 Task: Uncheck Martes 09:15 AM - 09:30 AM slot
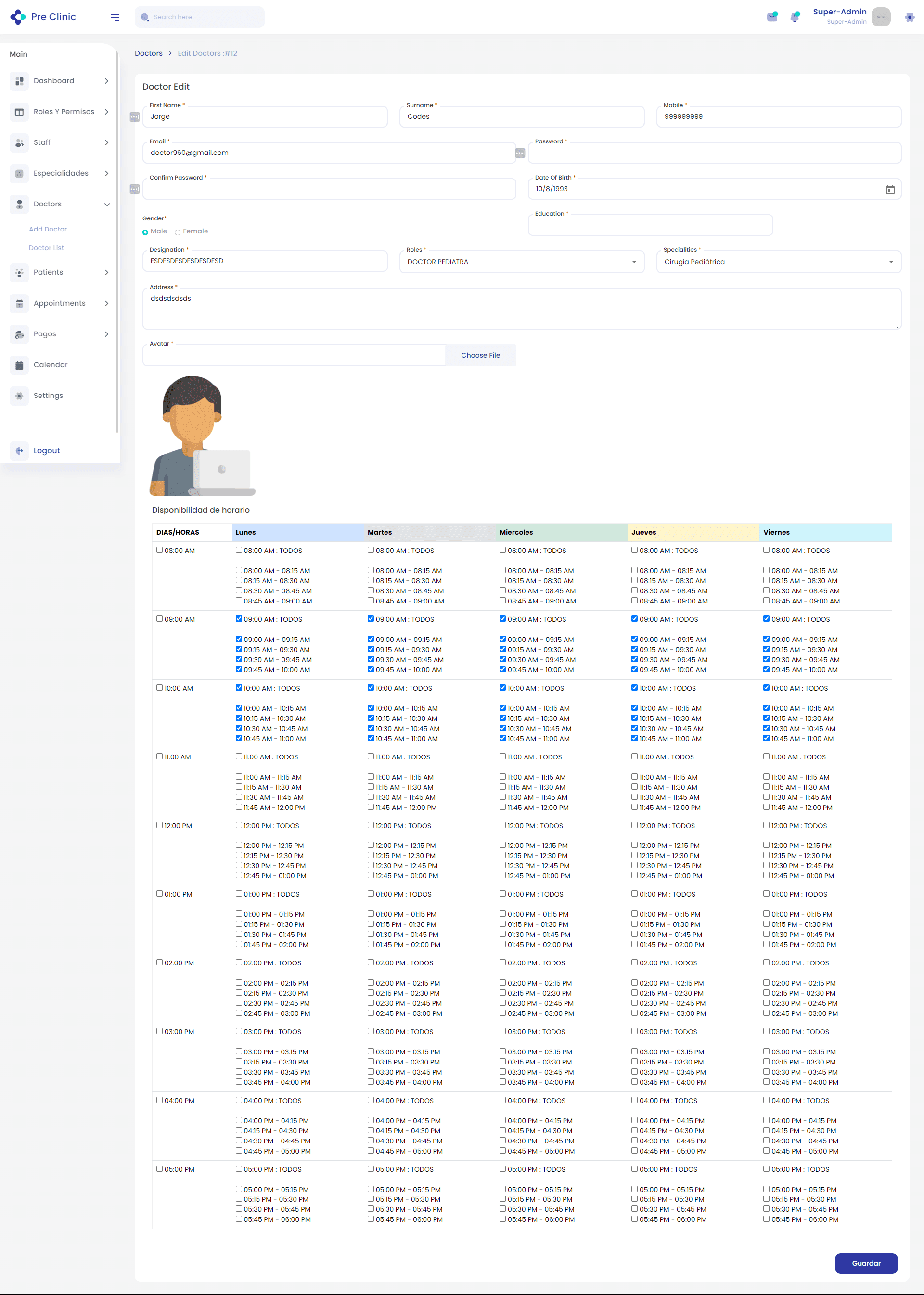coord(371,649)
